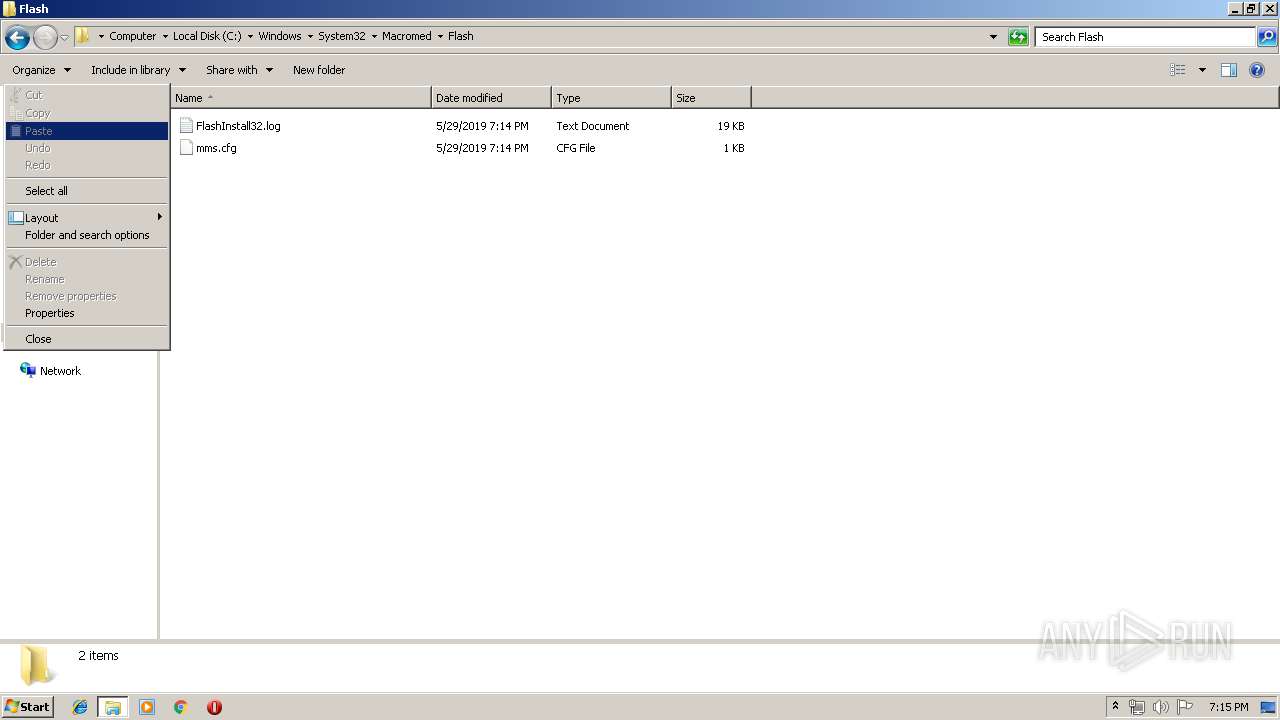Launch Google Chrome from taskbar
This screenshot has width=1280, height=720.
pyautogui.click(x=181, y=707)
